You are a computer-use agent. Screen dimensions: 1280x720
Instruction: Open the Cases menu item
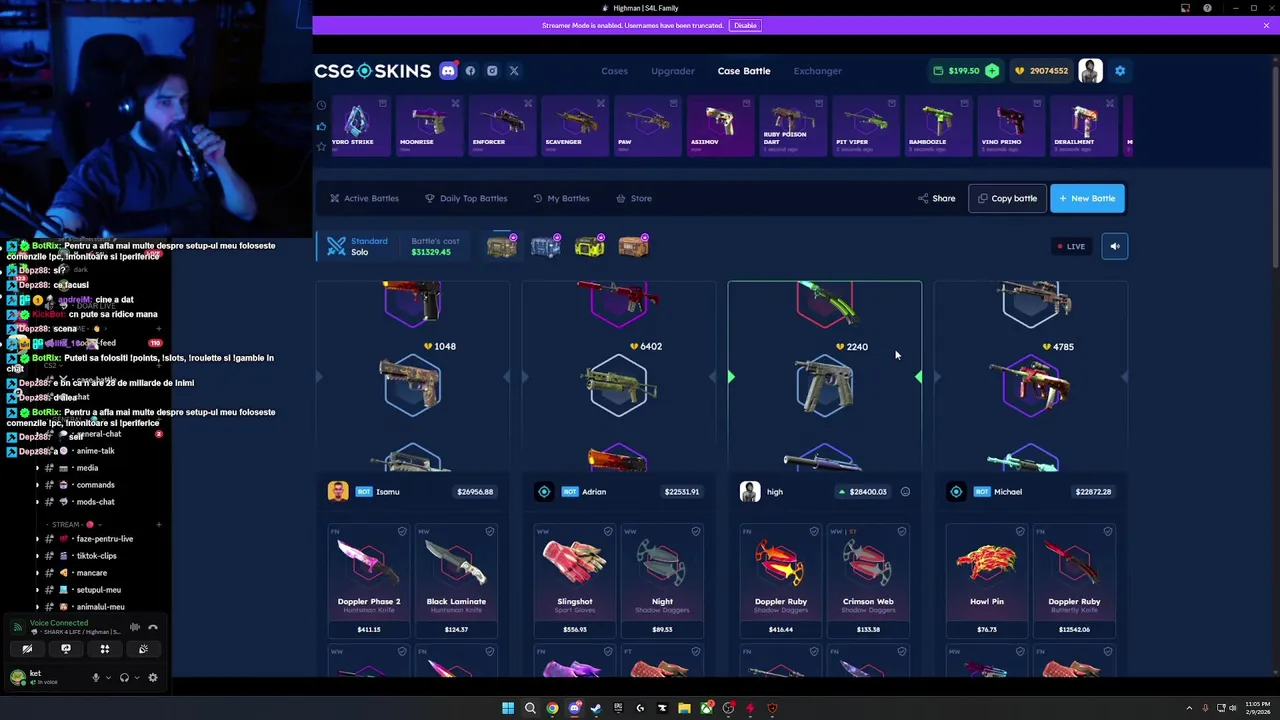[x=614, y=71]
